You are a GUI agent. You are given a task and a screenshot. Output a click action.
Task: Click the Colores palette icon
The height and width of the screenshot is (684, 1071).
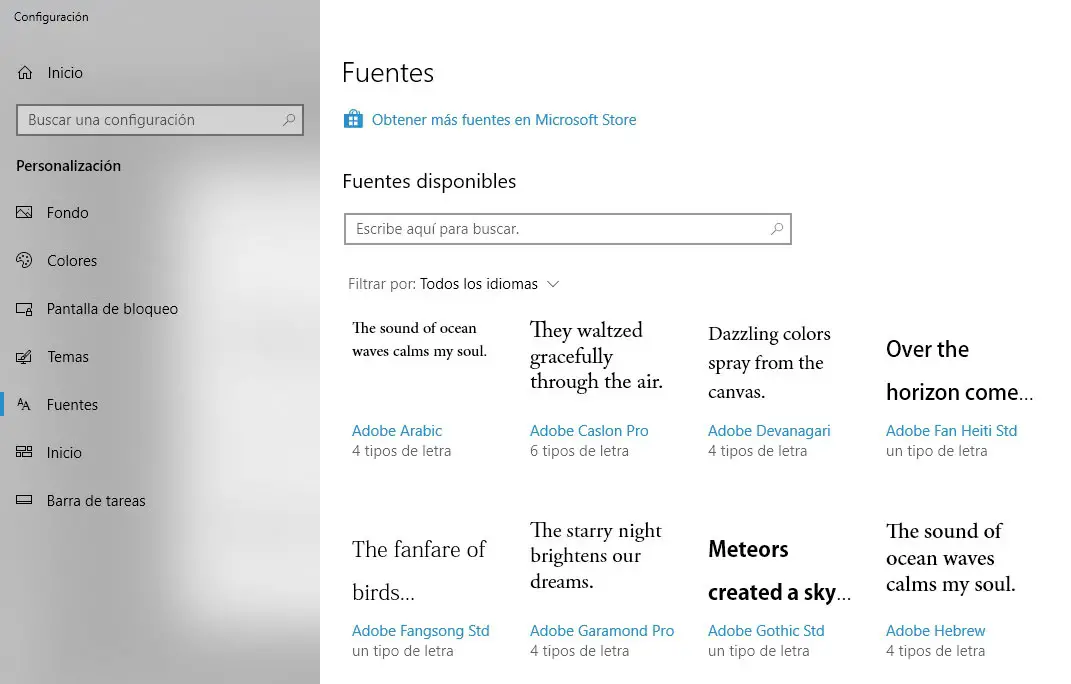coord(24,260)
